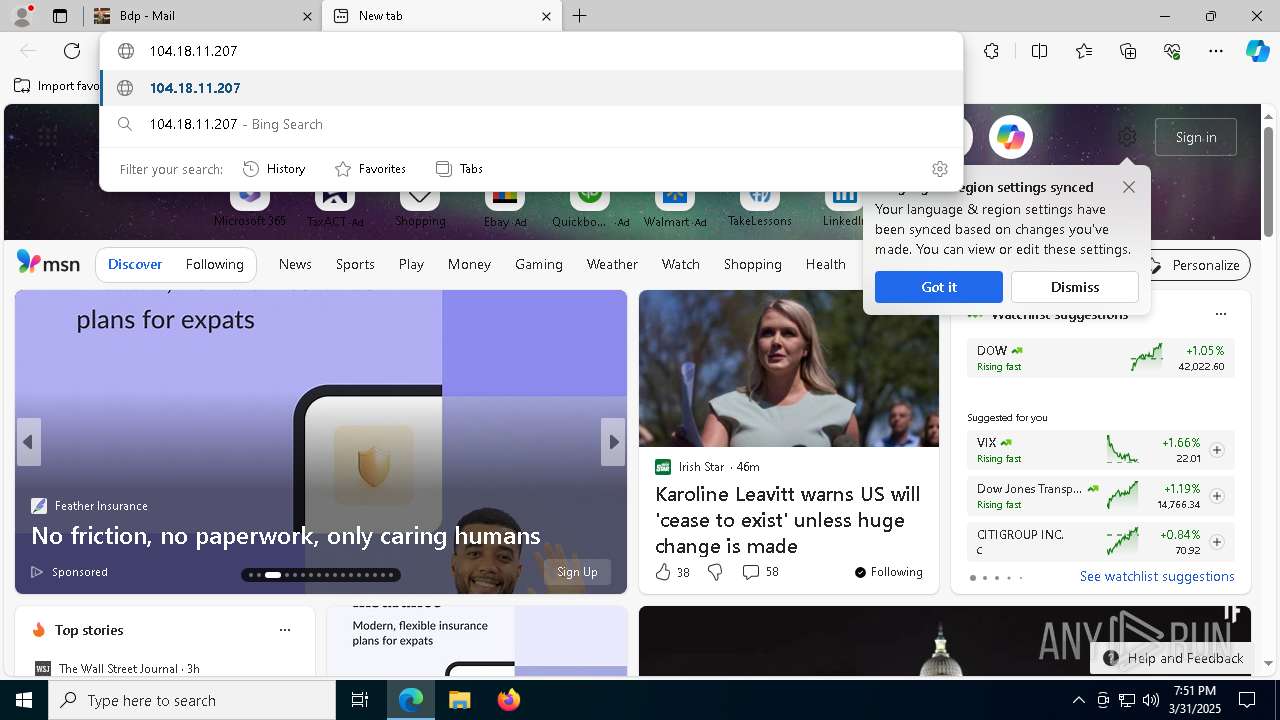Viewport: 1280px width, 720px height.
Task: Go to next carousel slide arrow
Action: (x=613, y=442)
